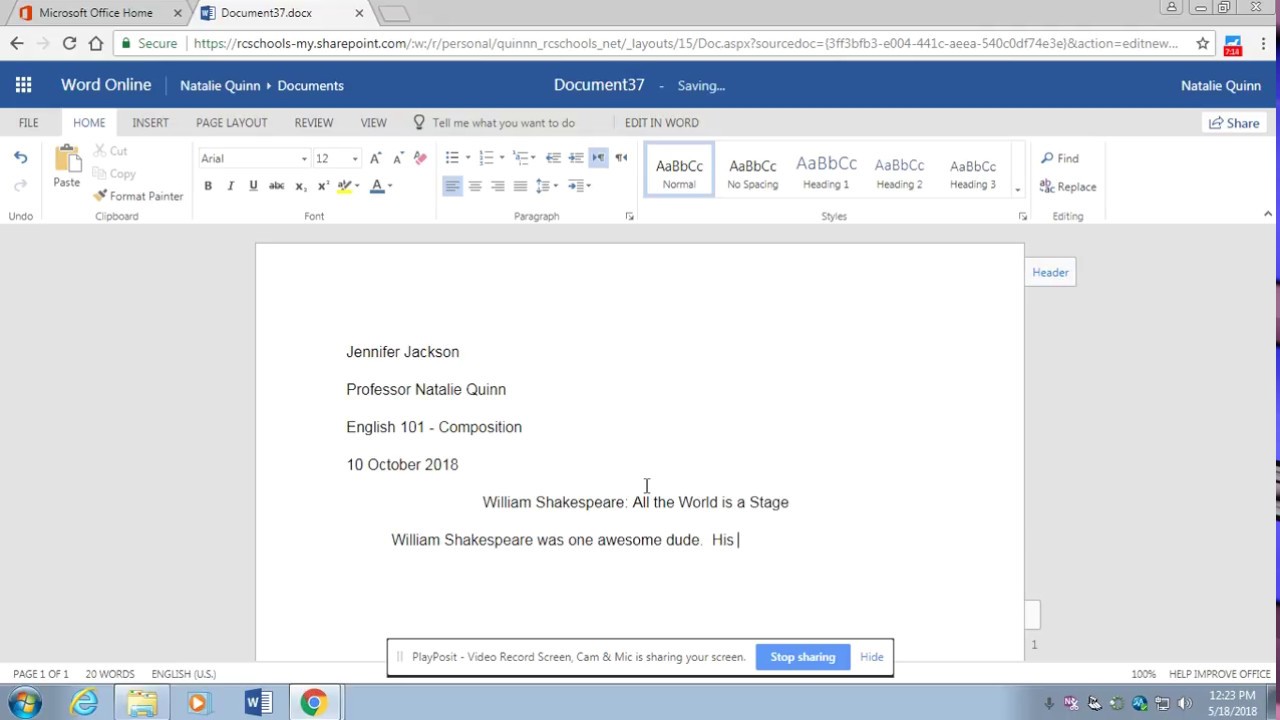Apply subscript formatting
Image resolution: width=1280 pixels, height=720 pixels.
300,186
